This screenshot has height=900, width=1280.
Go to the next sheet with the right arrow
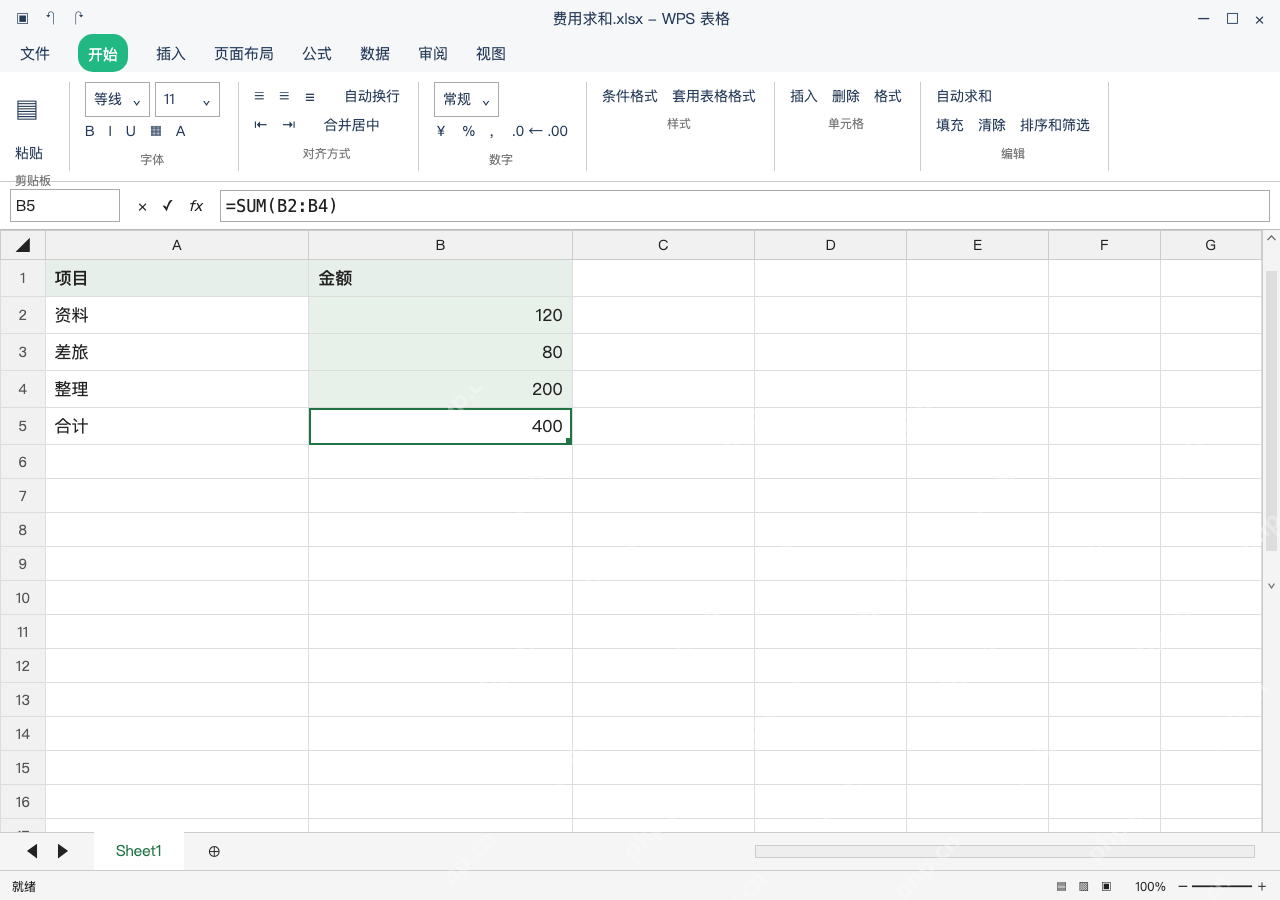(63, 851)
